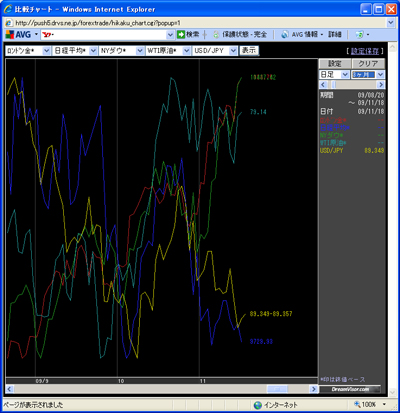Viewport: 400px width, 413px height.
Task: Maximize the Internet Explorer window
Action: (x=378, y=9)
